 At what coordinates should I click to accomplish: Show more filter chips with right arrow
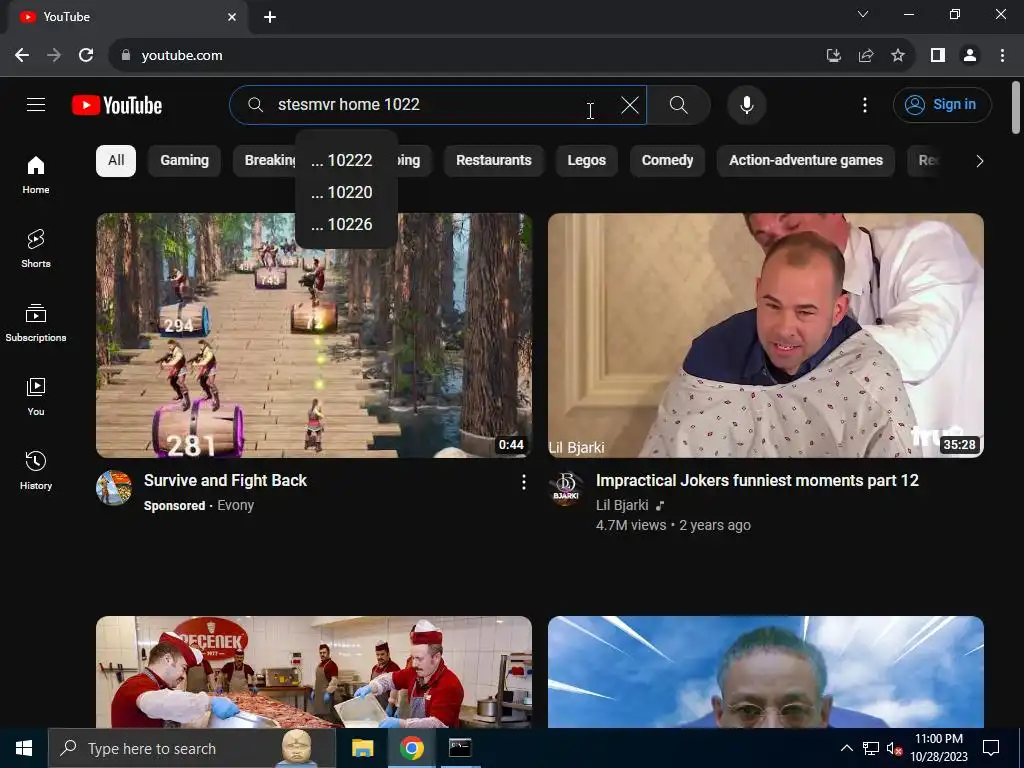979,161
